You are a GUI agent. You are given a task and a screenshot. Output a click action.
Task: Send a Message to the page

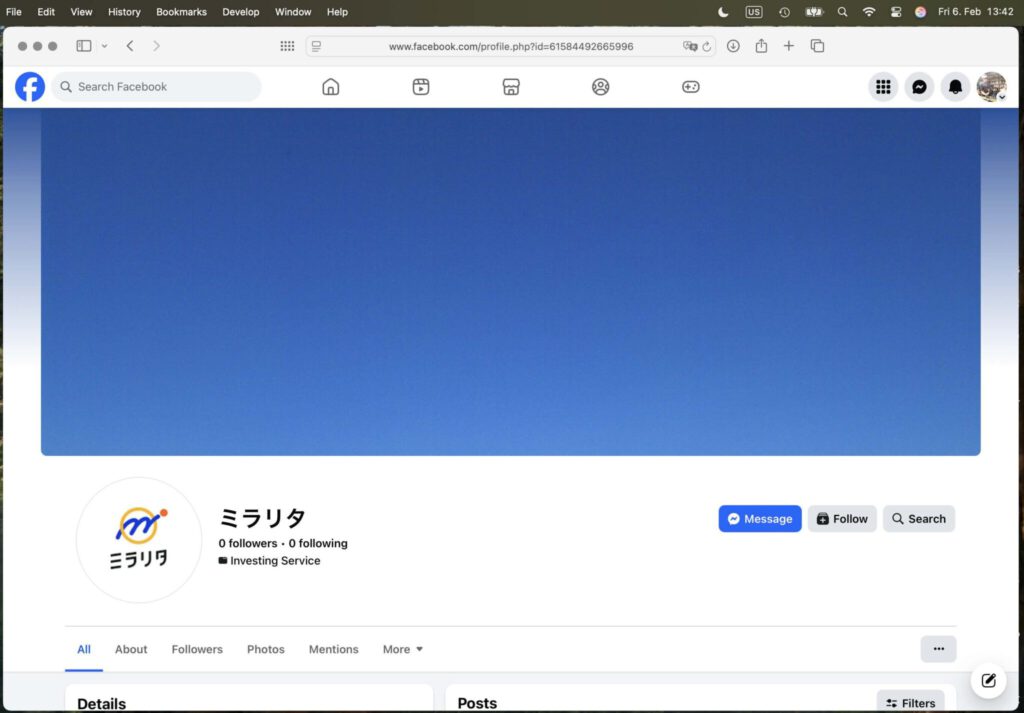pyautogui.click(x=760, y=519)
